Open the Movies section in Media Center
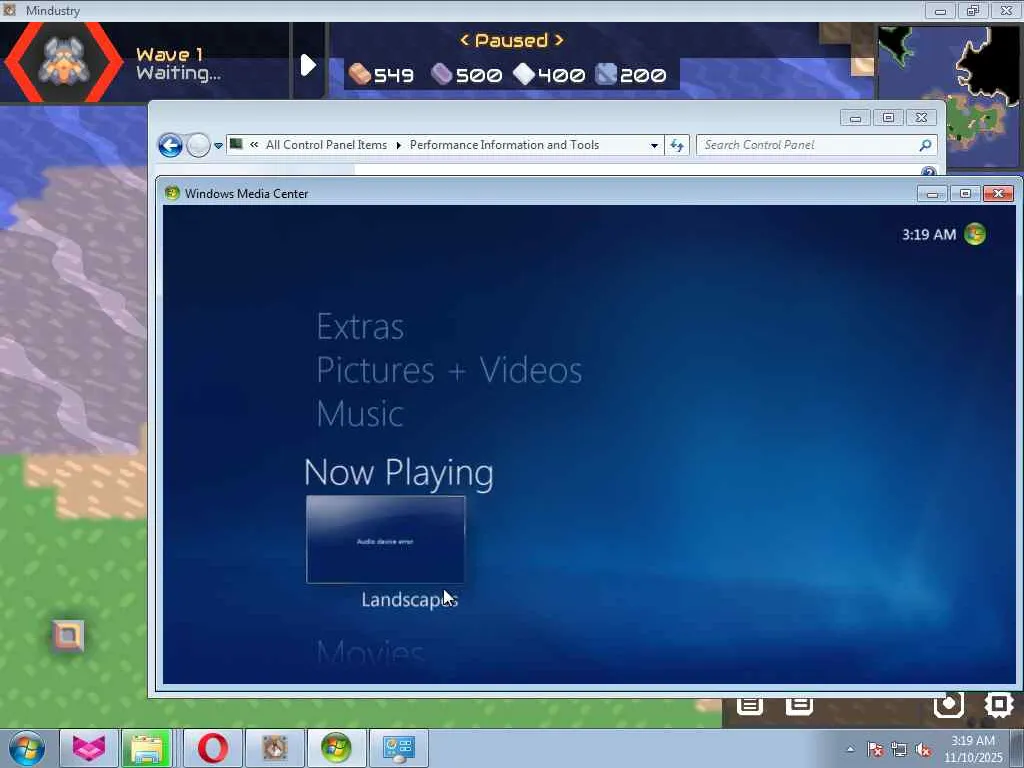The width and height of the screenshot is (1024, 768). click(x=370, y=651)
